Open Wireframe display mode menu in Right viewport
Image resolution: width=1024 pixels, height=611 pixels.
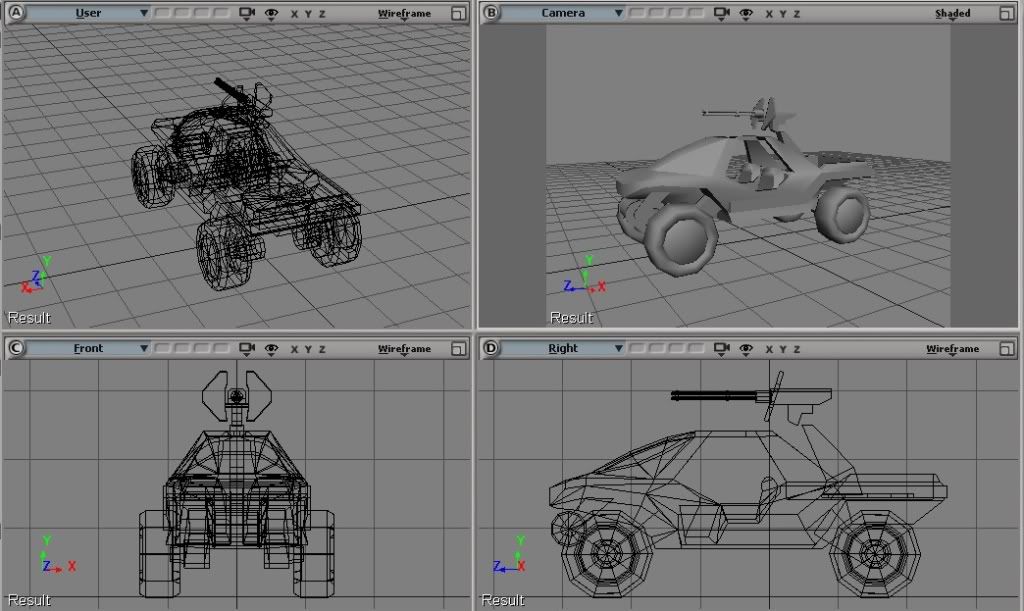click(x=952, y=349)
